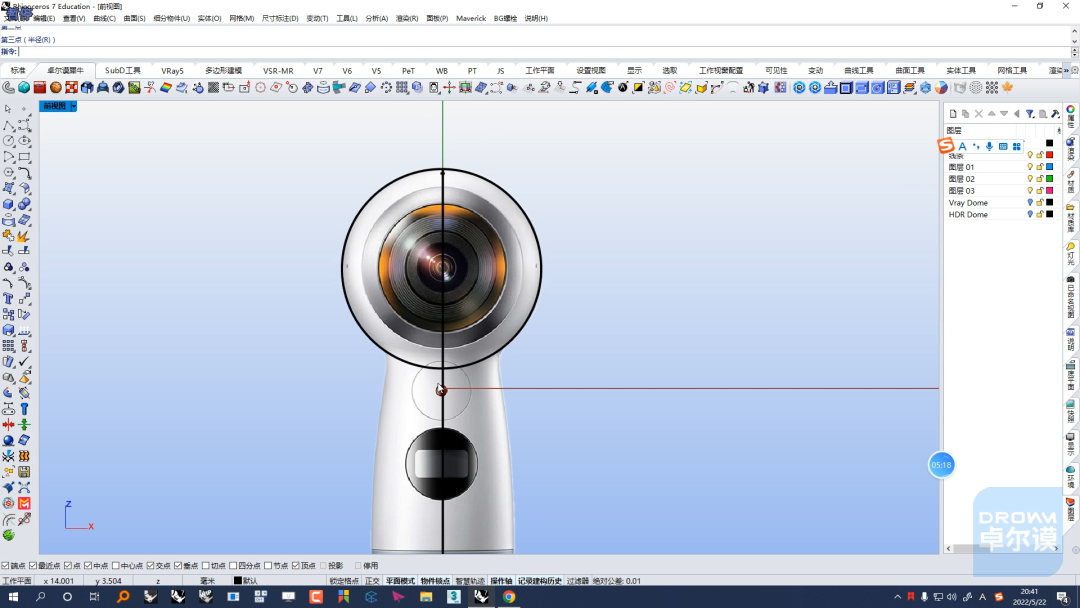Toggle visibility bulb of Vray Dome layer

tap(1030, 202)
